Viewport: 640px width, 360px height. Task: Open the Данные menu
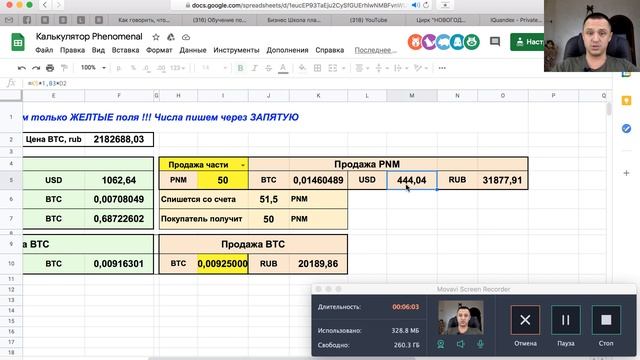coord(193,50)
